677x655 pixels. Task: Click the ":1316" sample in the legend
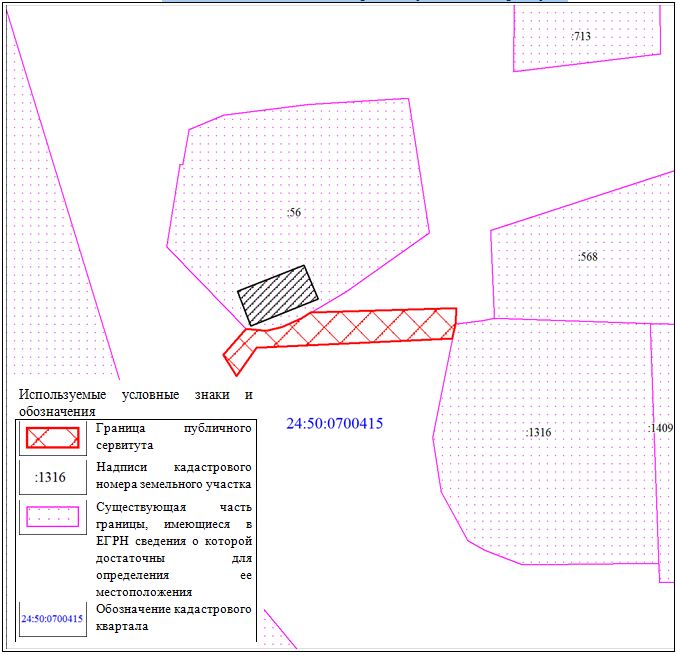(50, 478)
